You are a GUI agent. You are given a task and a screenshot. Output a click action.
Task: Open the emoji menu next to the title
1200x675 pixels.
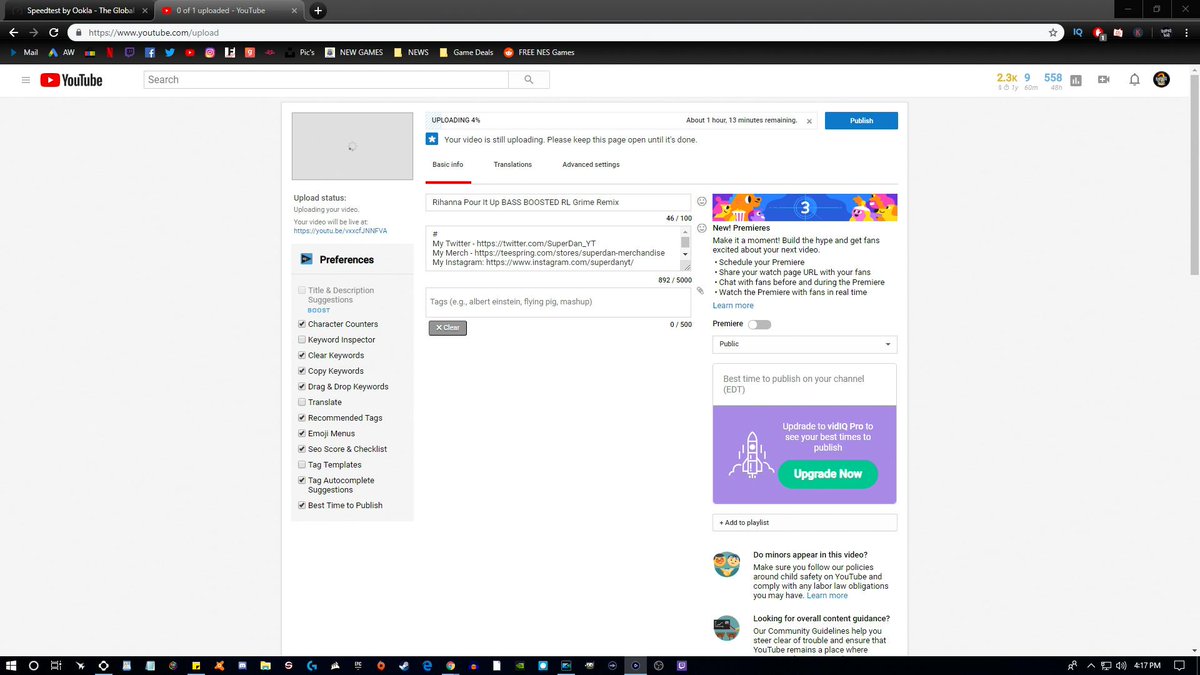701,202
